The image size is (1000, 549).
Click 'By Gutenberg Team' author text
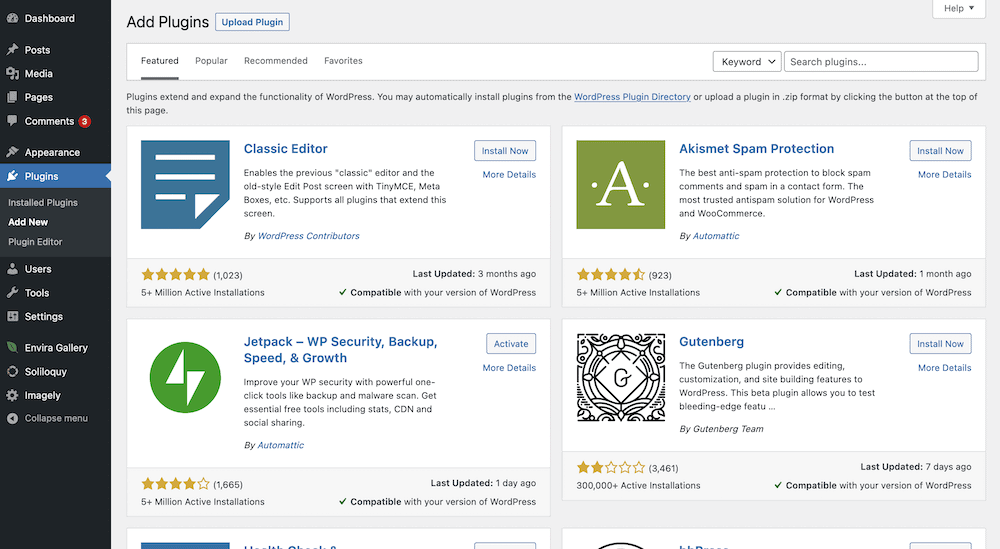tap(721, 429)
